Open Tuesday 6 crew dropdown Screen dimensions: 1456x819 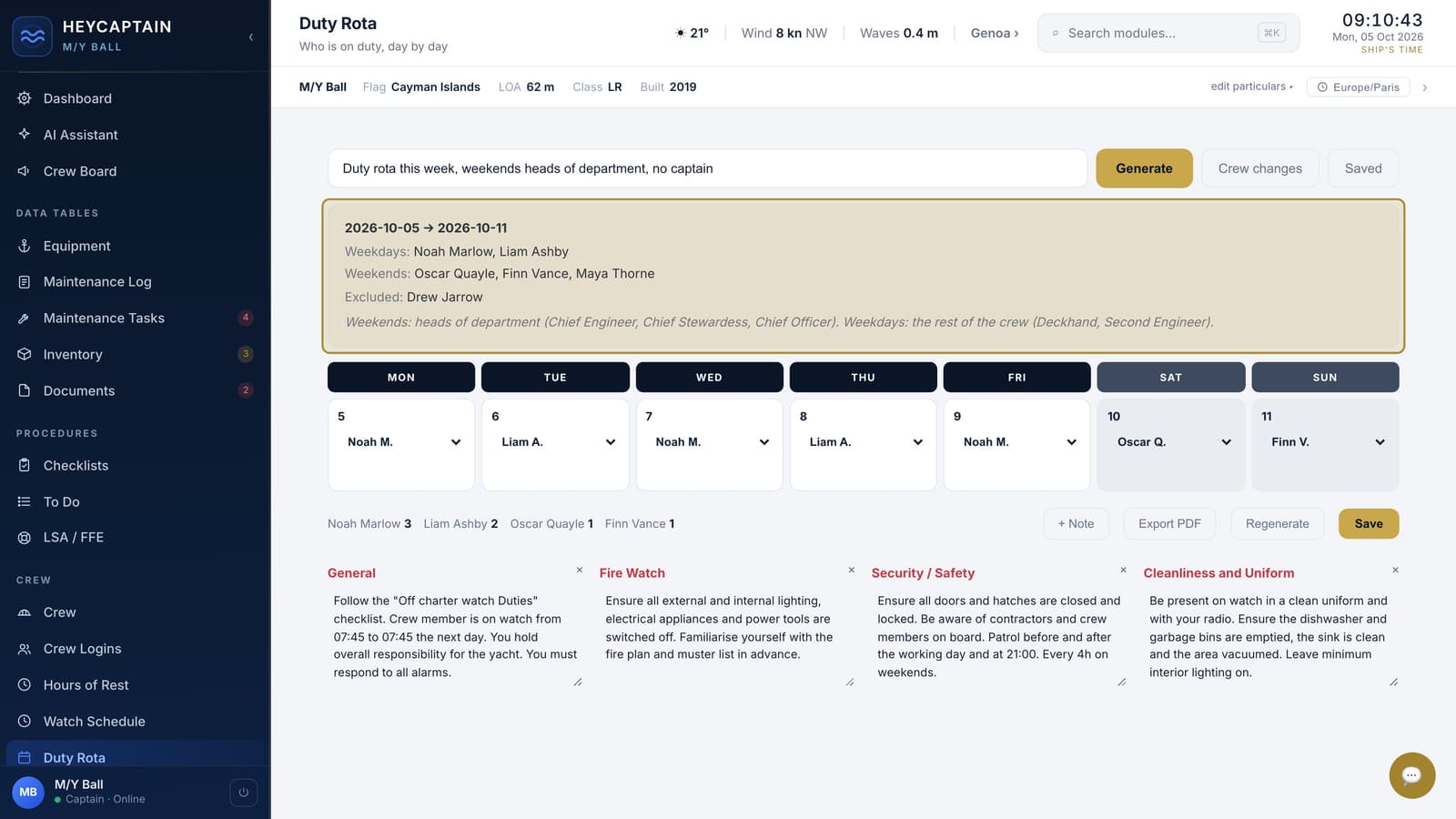click(x=555, y=442)
